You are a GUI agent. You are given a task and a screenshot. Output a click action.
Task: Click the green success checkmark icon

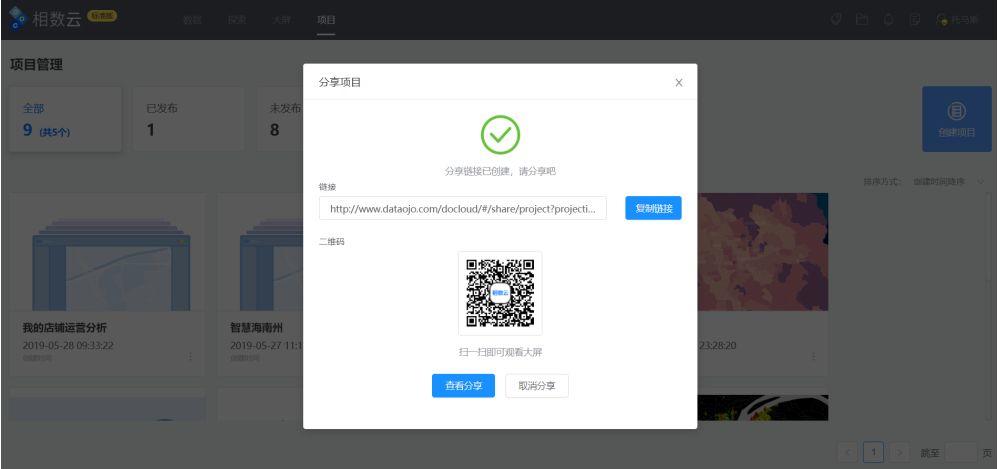click(500, 134)
